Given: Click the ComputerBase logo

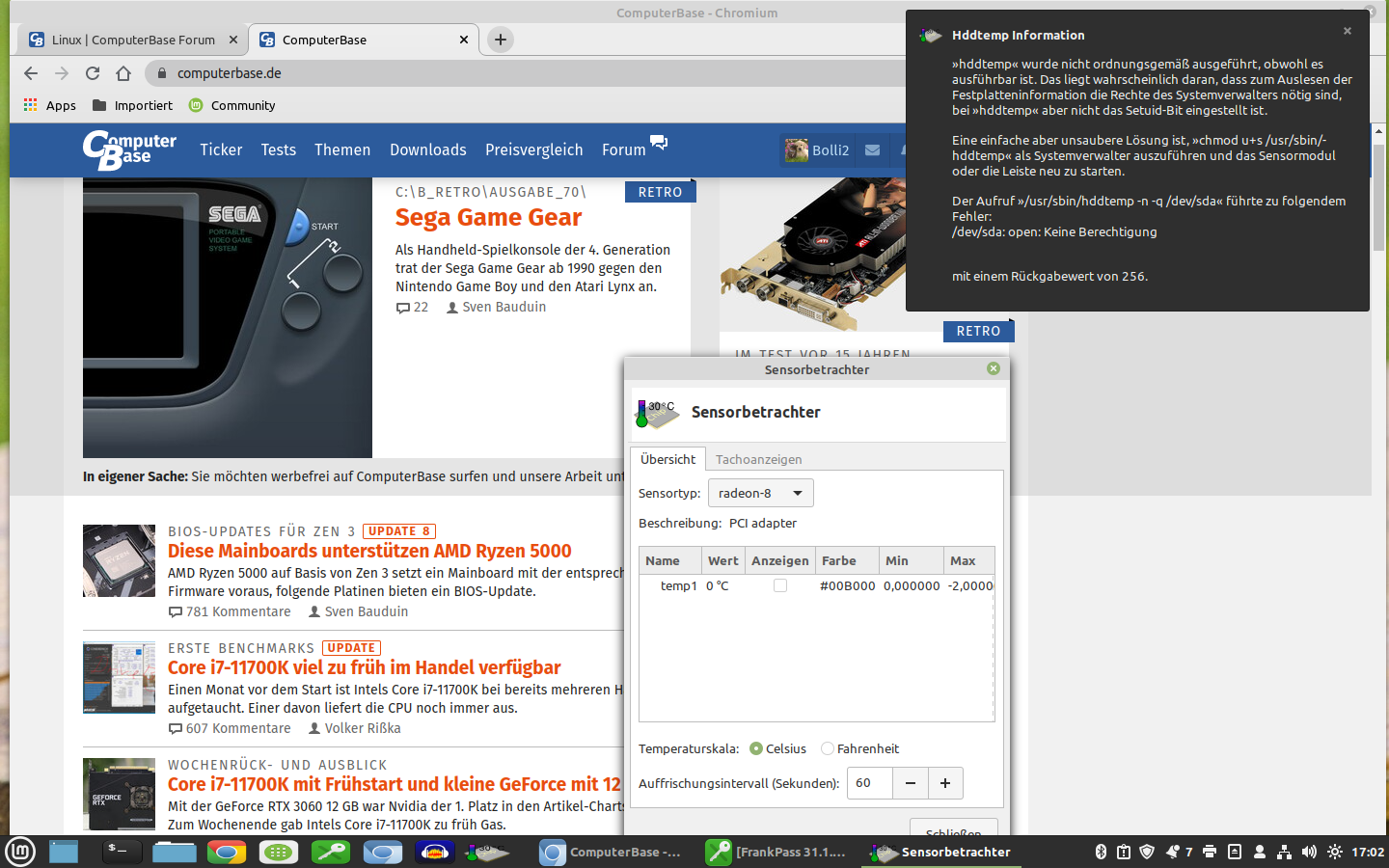Looking at the screenshot, I should 129,149.
